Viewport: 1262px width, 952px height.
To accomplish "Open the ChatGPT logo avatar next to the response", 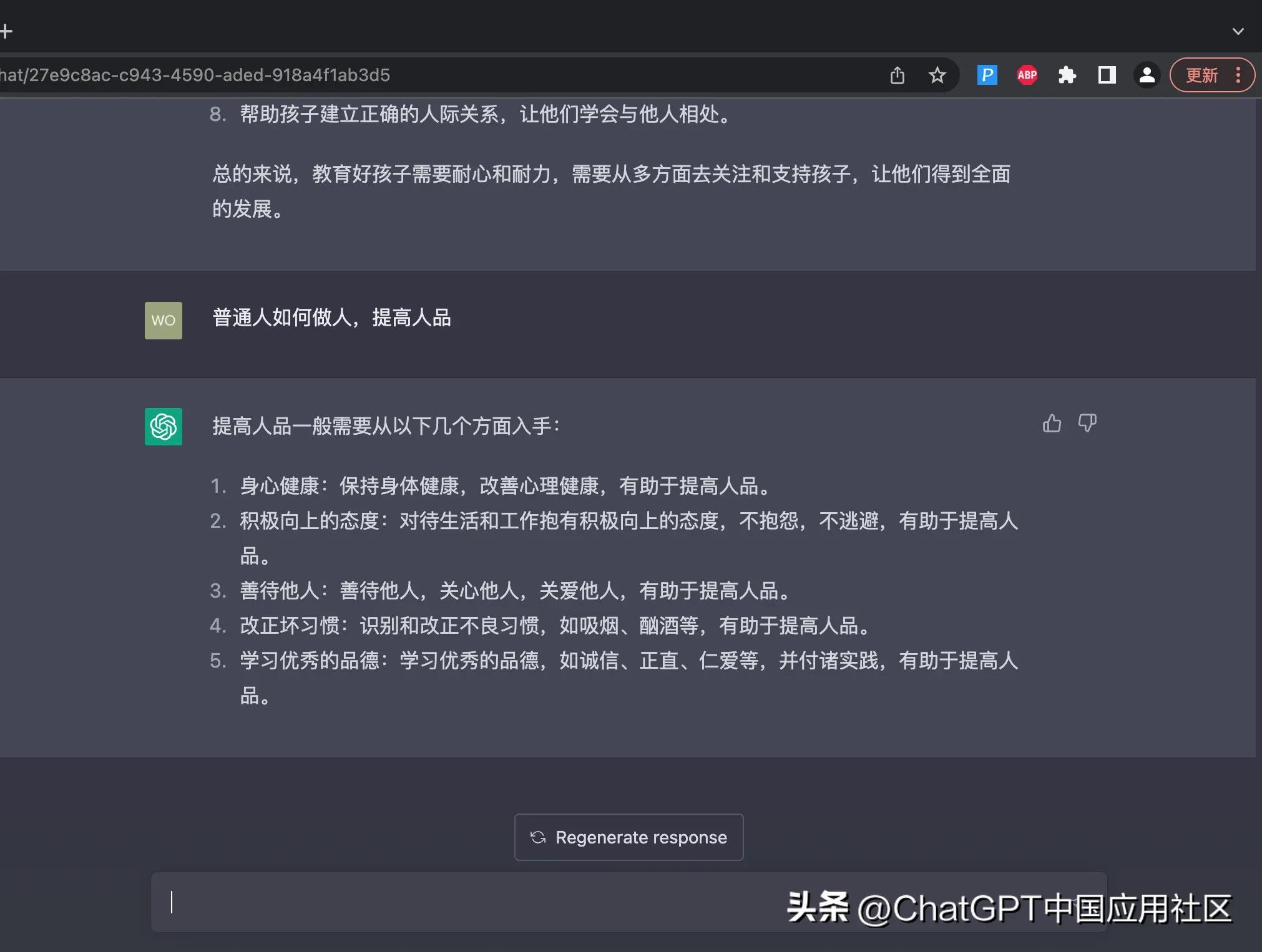I will [163, 427].
